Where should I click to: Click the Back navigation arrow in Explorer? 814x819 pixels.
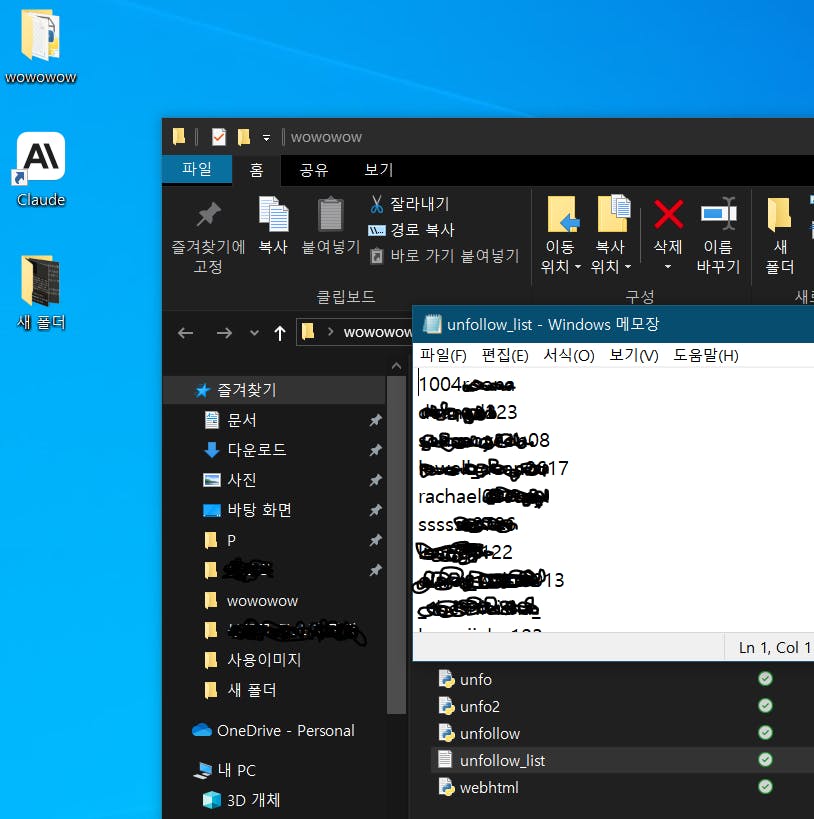[185, 333]
